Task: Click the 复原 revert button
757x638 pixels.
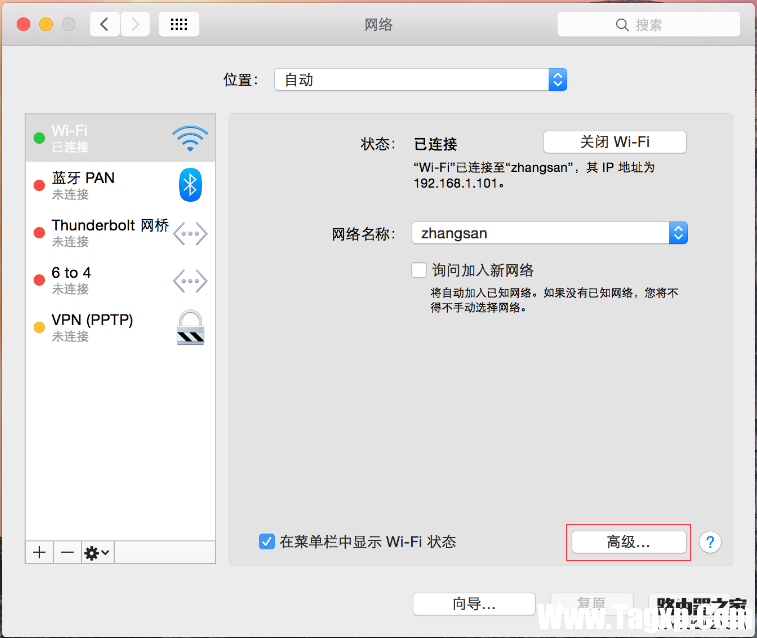Action: point(591,603)
